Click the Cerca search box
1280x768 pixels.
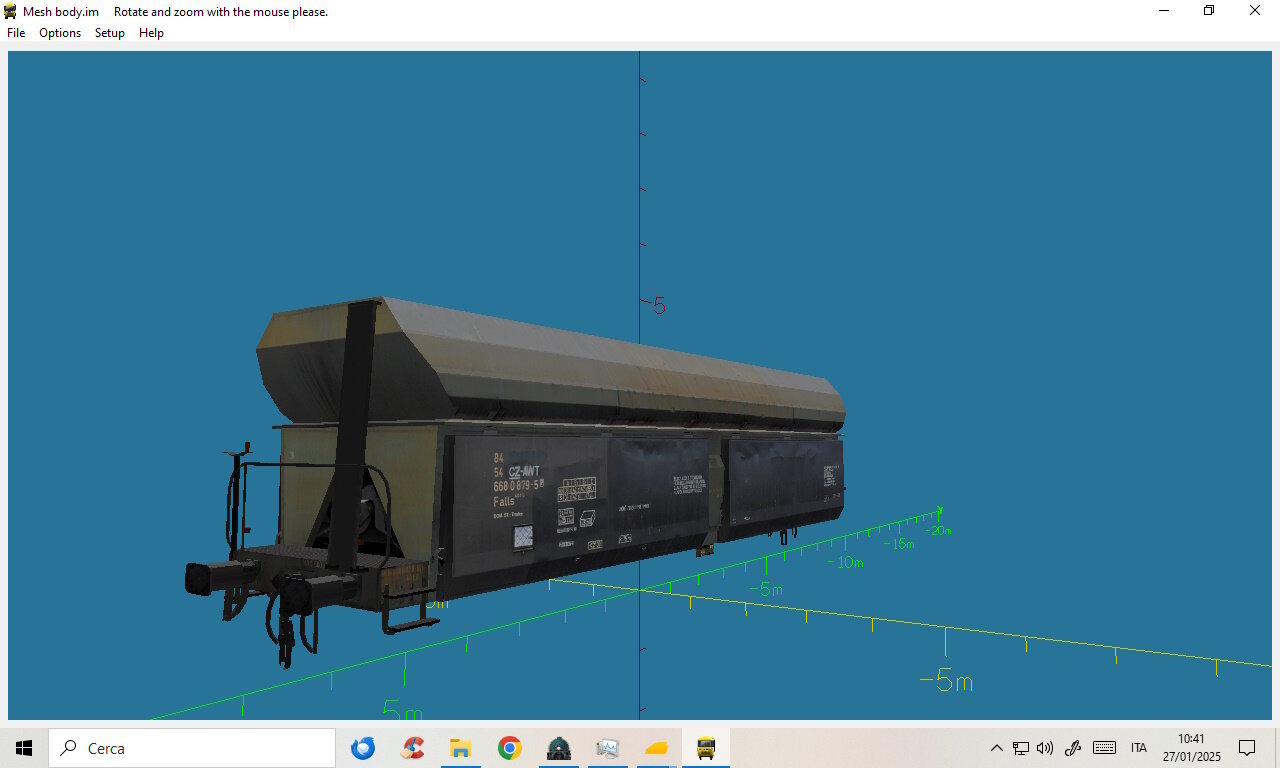coord(192,748)
